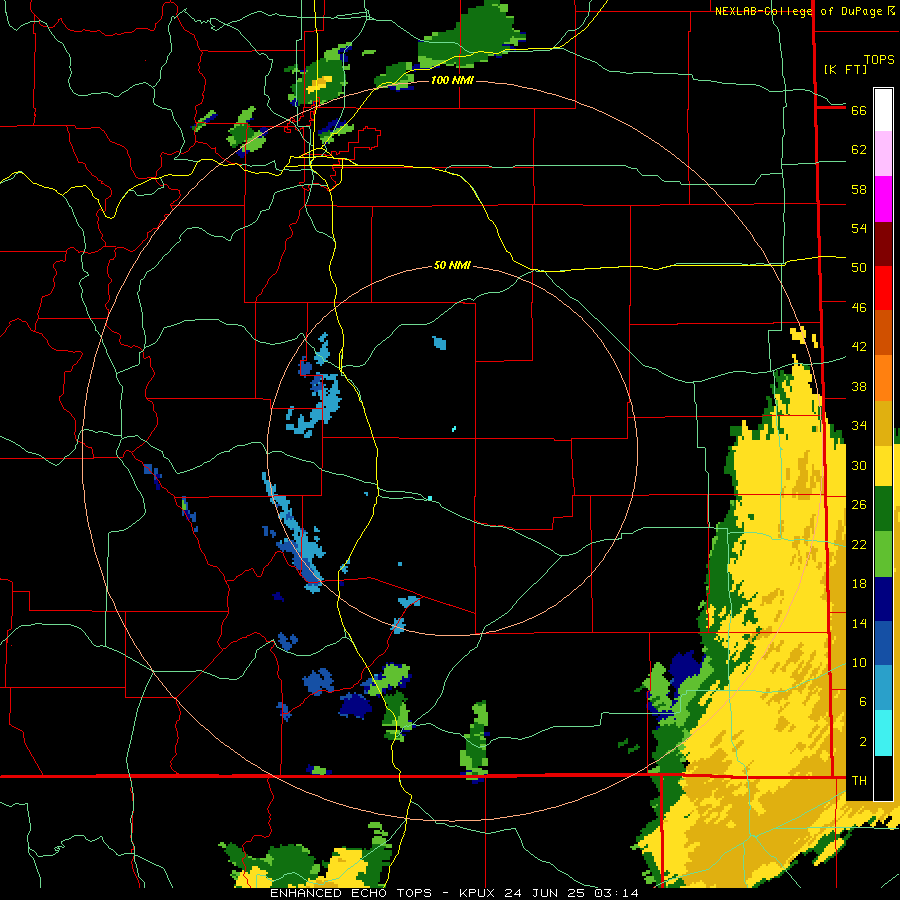The width and height of the screenshot is (900, 900).
Task: Select the dark orange legend swatch
Action: click(883, 333)
